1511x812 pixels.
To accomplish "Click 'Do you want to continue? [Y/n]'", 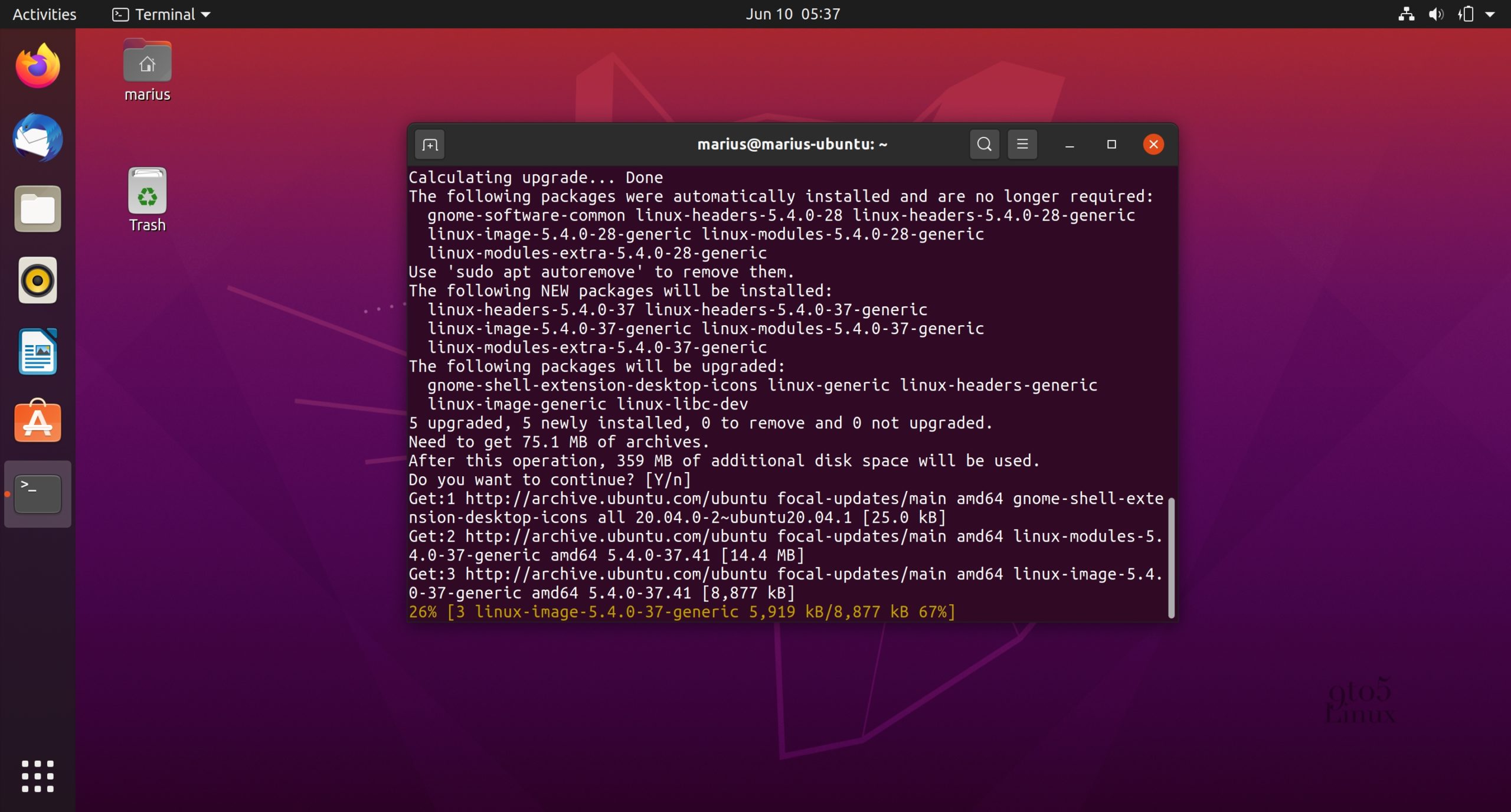I will (550, 479).
